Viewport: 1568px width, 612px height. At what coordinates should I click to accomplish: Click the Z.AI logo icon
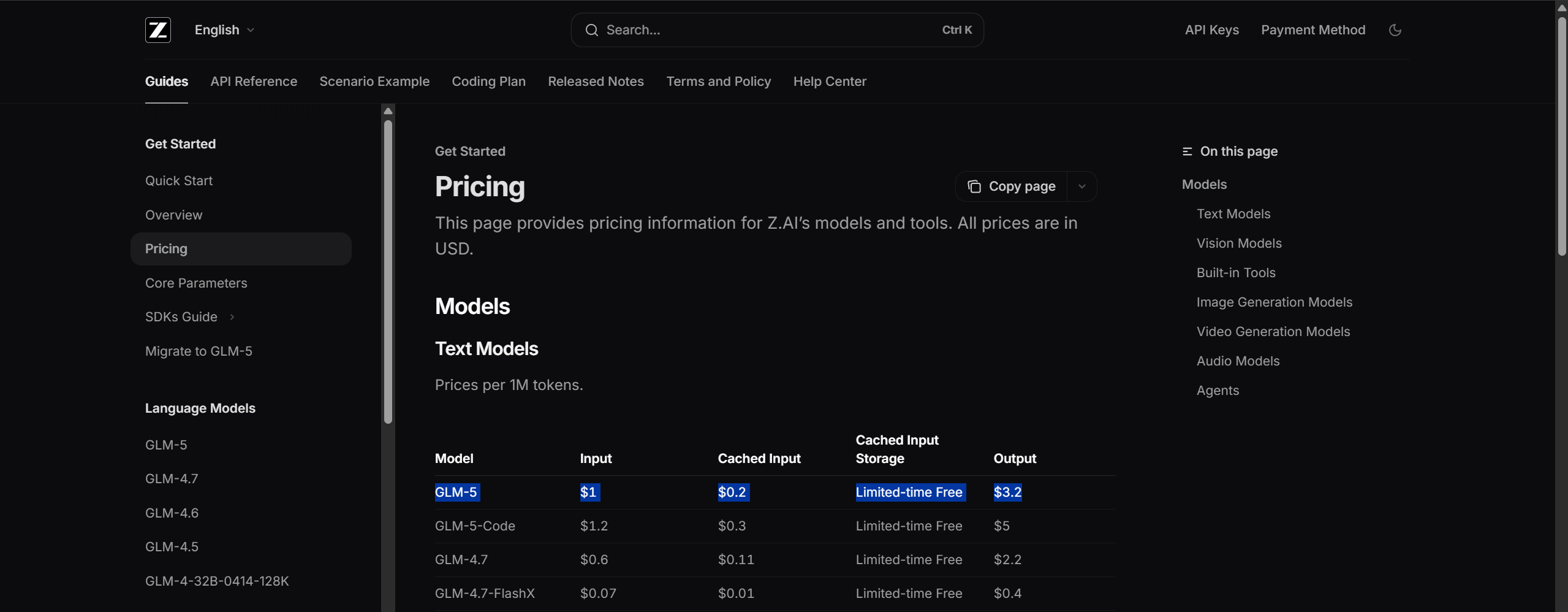click(158, 30)
